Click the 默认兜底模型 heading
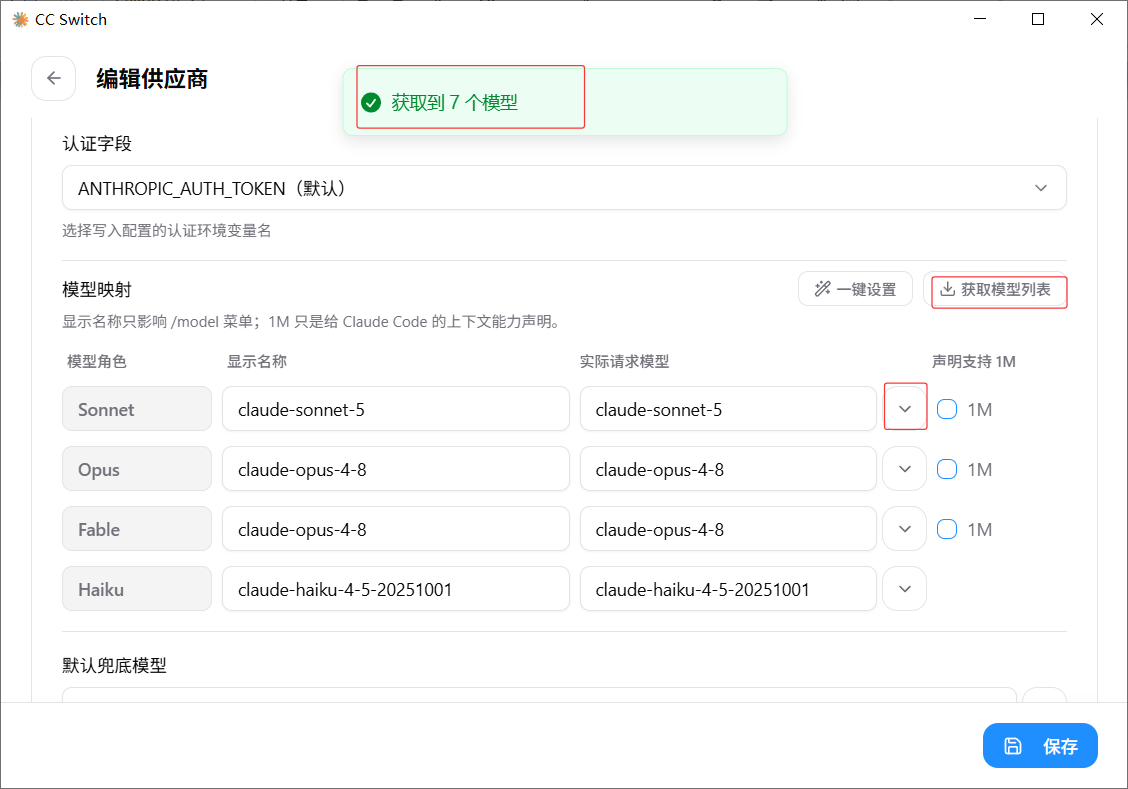 pyautogui.click(x=114, y=665)
